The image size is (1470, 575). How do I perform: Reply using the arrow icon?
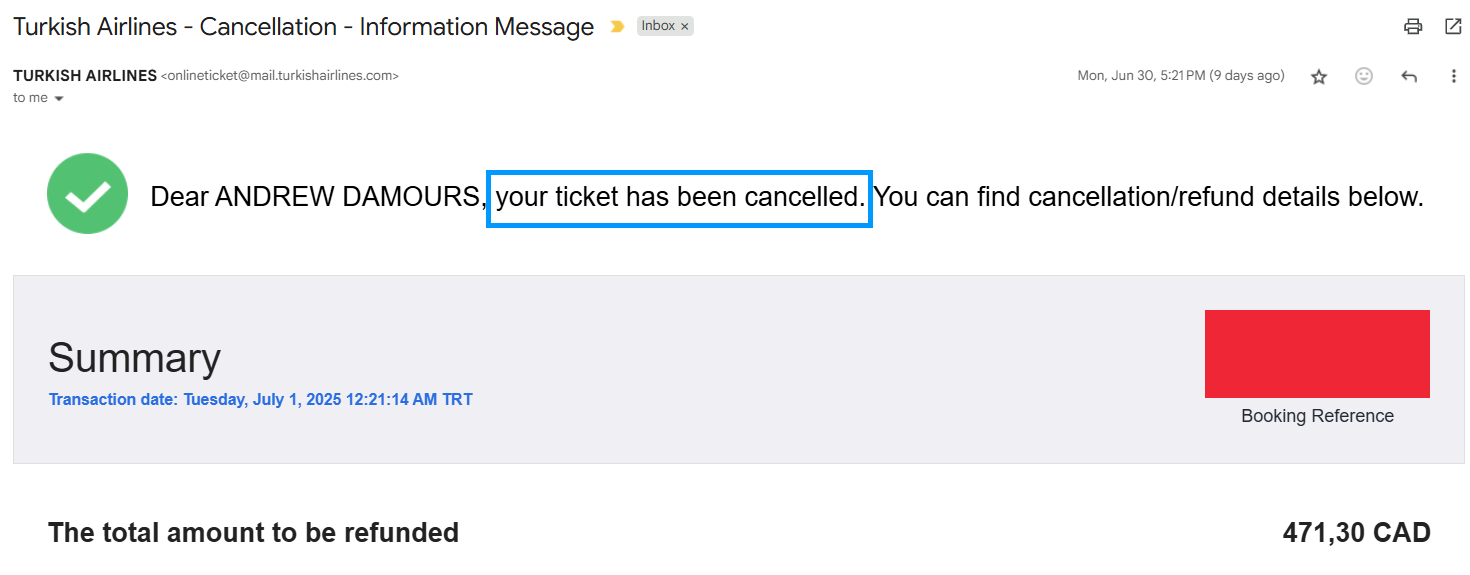[x=1409, y=76]
